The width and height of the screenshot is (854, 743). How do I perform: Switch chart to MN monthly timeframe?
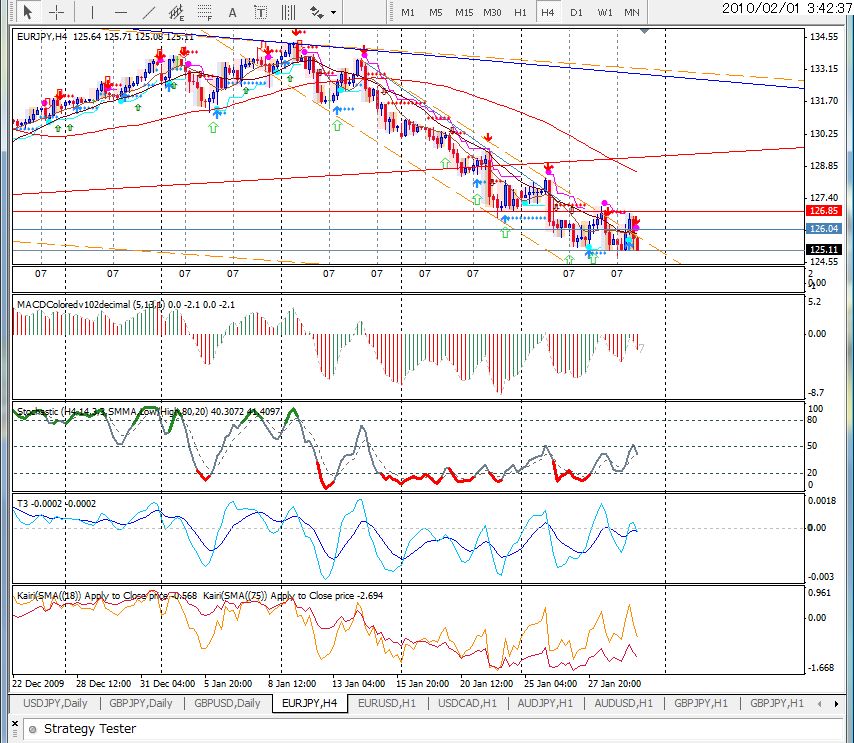pyautogui.click(x=632, y=12)
